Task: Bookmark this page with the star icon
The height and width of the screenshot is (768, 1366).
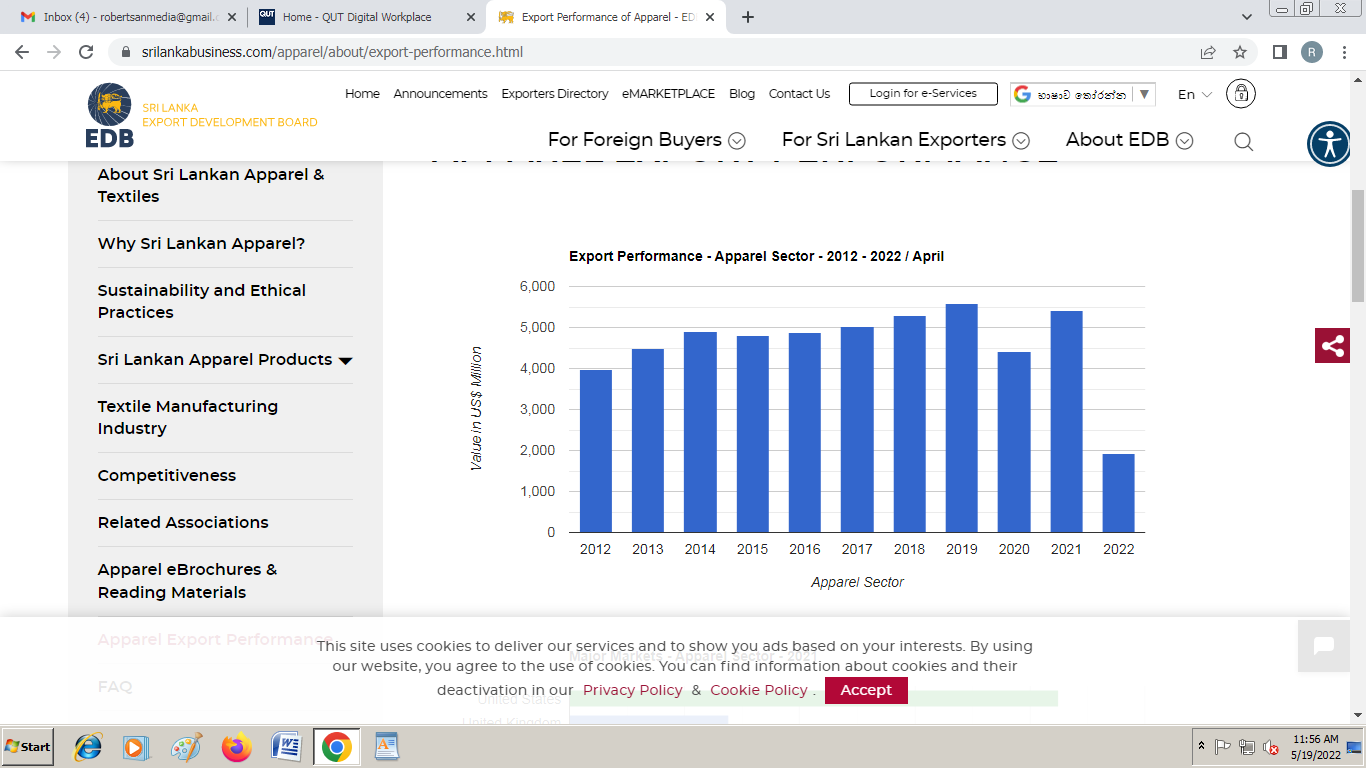Action: coord(1240,52)
